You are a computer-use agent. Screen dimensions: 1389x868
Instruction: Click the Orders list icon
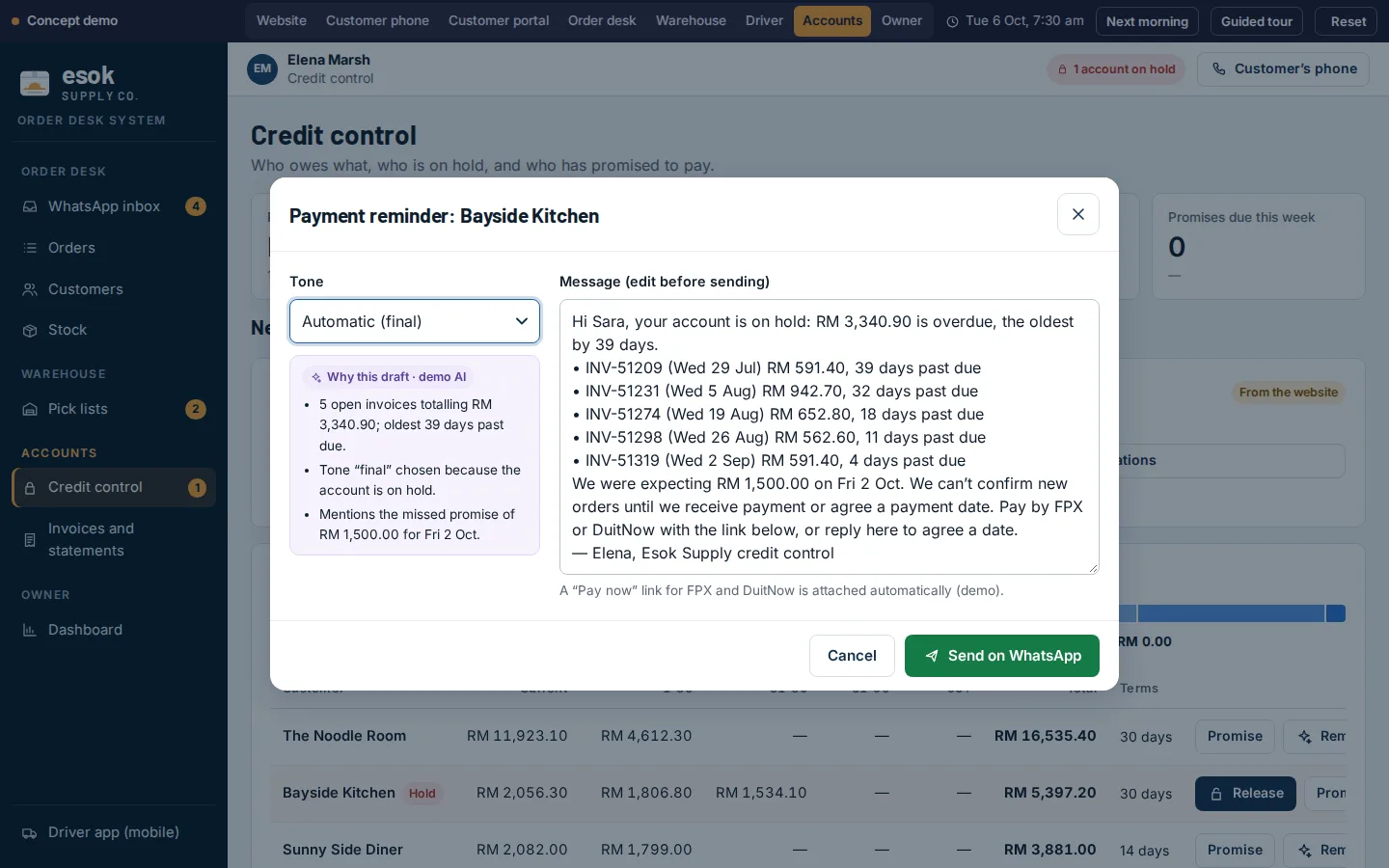pyautogui.click(x=30, y=248)
